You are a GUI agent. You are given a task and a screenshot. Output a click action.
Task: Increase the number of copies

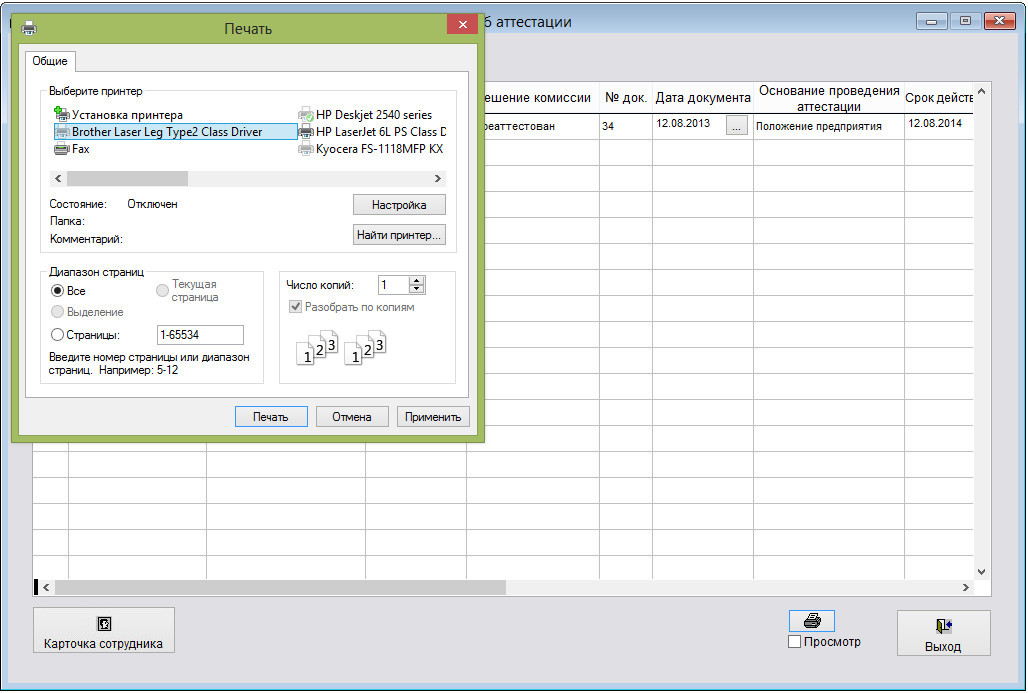coord(418,280)
